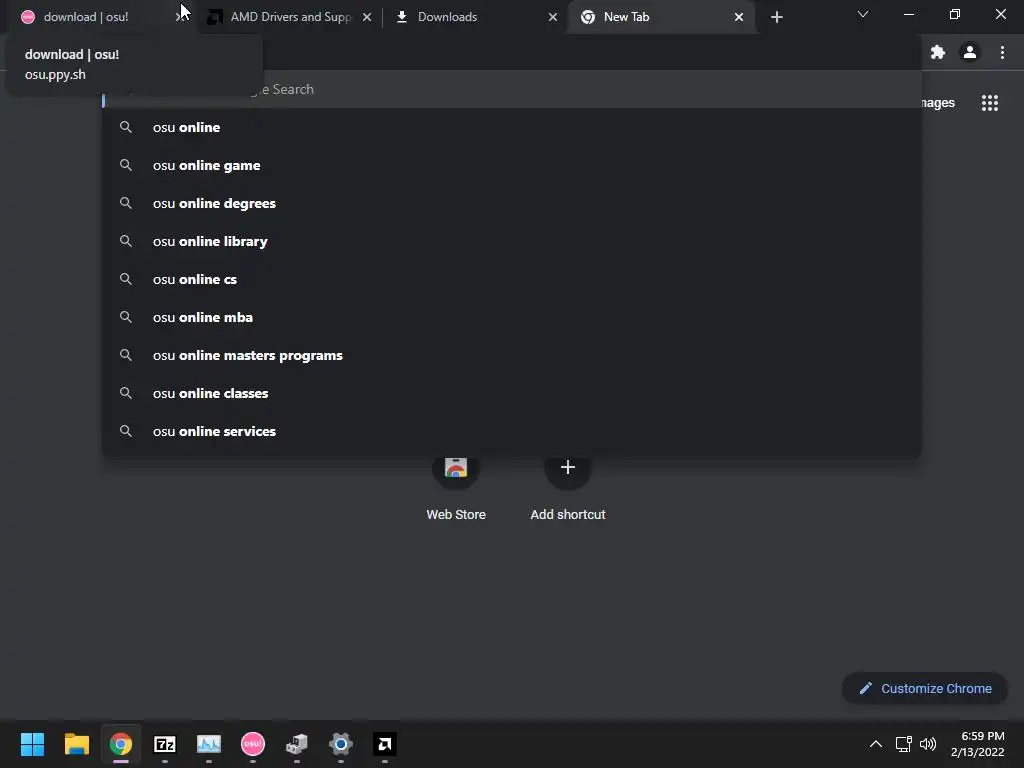1024x768 pixels.
Task: Open the Extensions puzzle icon
Action: 938,52
